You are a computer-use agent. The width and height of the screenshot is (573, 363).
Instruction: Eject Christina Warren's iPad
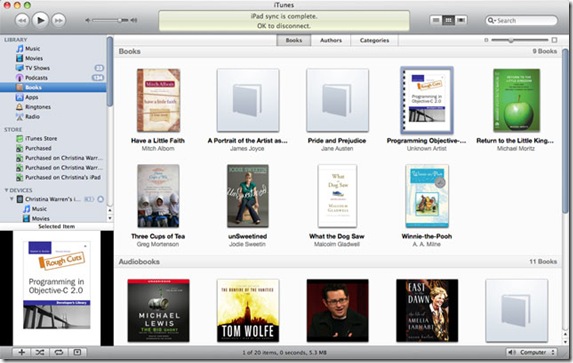pyautogui.click(x=100, y=199)
